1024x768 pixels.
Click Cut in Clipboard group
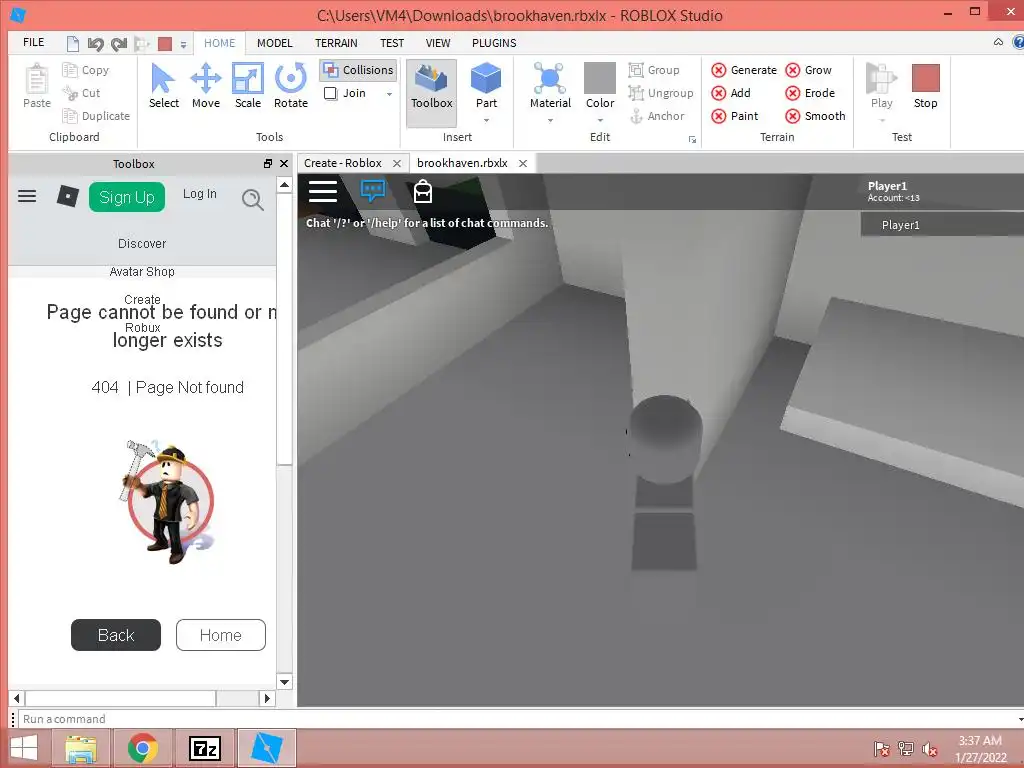pos(82,93)
